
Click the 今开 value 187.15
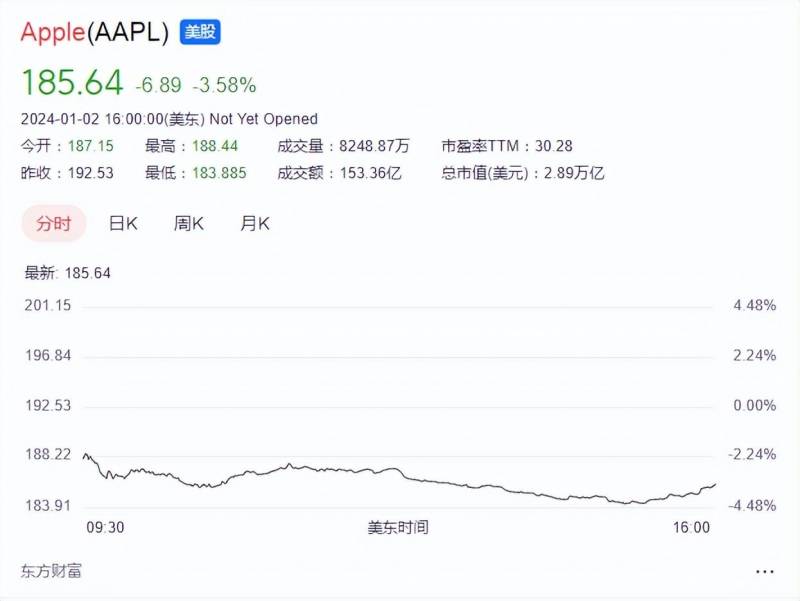click(91, 146)
